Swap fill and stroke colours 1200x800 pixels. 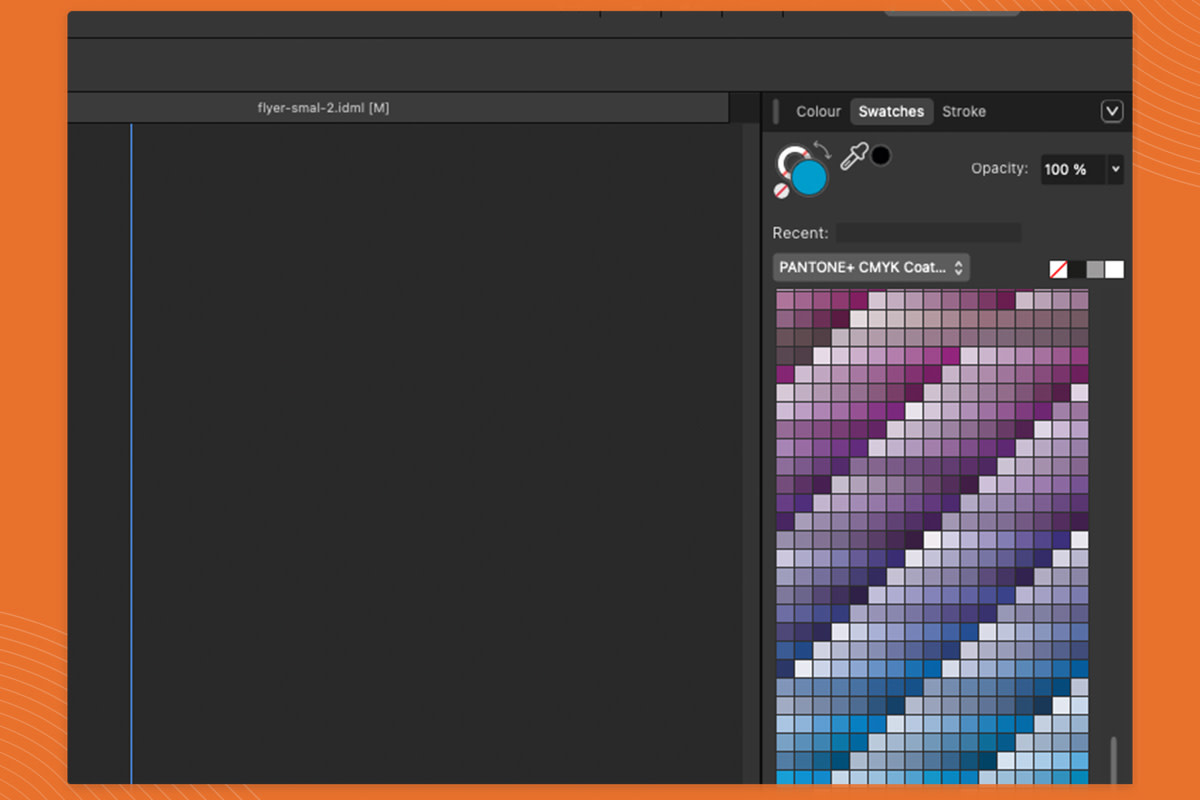point(821,150)
